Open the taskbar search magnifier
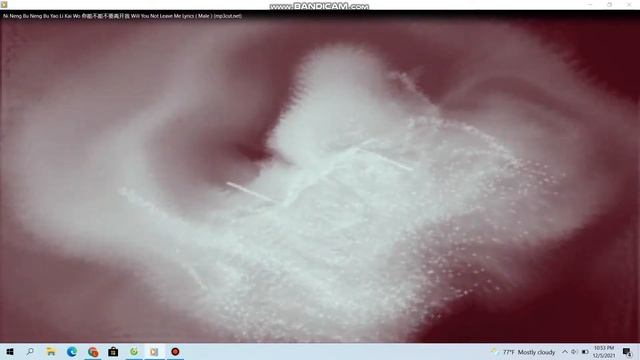This screenshot has height=360, width=640. pos(30,351)
